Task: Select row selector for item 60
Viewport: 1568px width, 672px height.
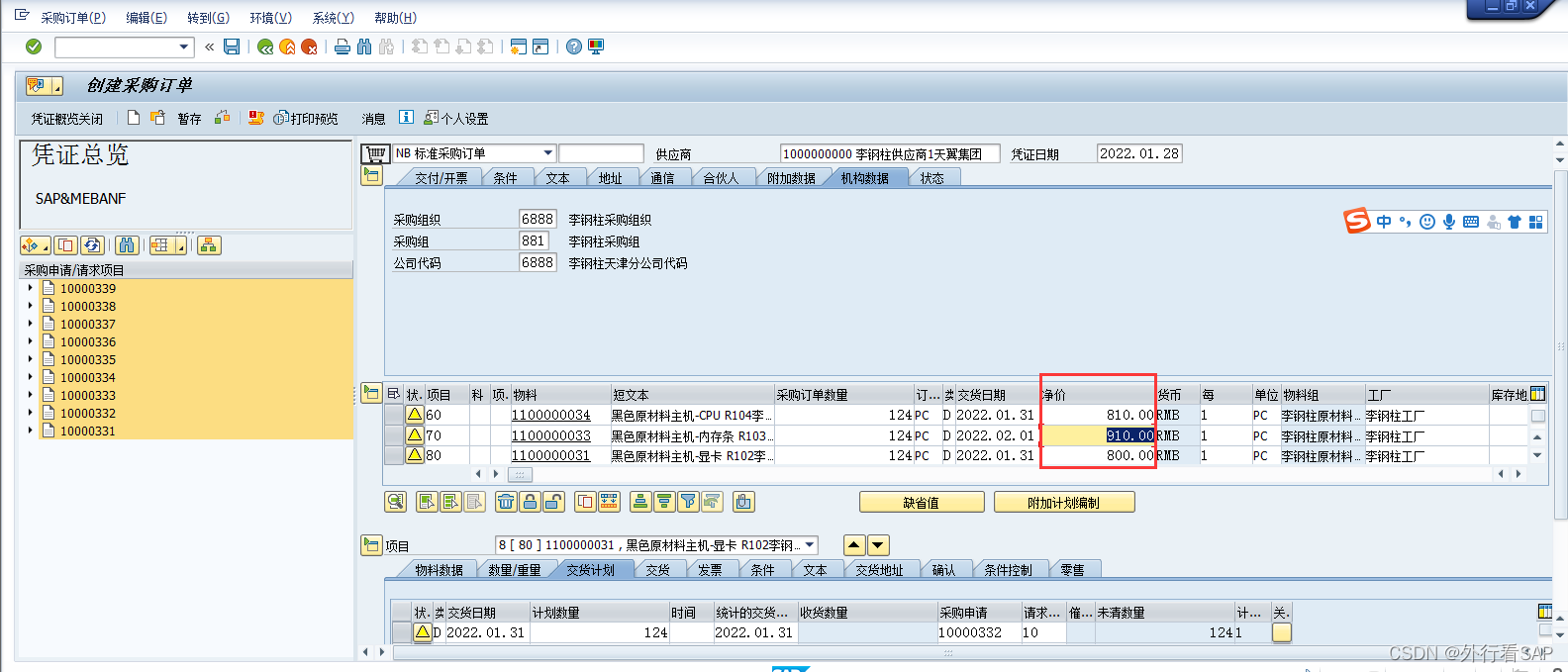Action: [x=394, y=415]
